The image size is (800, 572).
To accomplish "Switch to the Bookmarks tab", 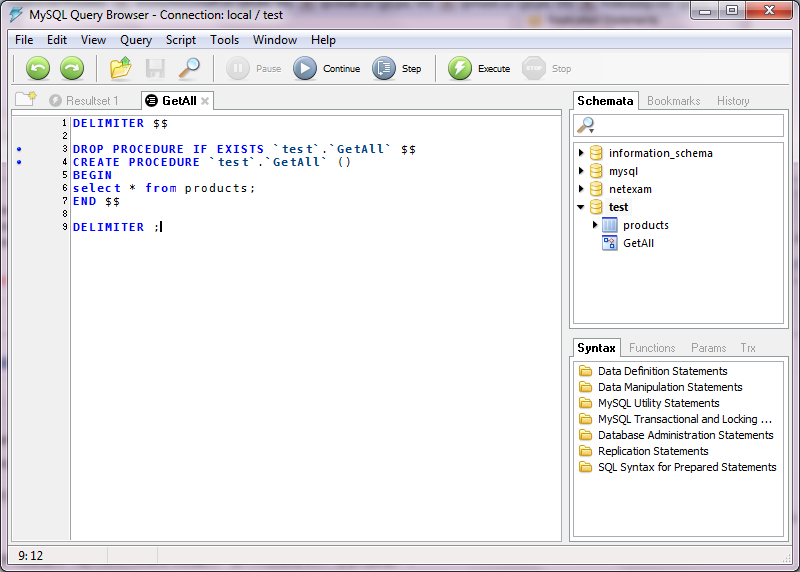I will pyautogui.click(x=673, y=101).
